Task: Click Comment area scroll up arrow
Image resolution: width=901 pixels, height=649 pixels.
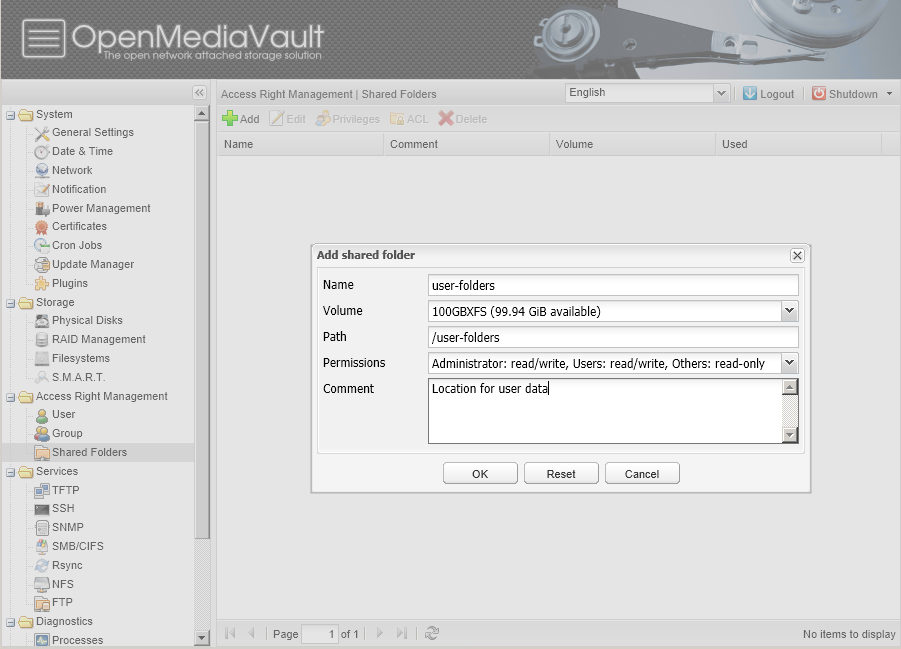Action: point(790,387)
